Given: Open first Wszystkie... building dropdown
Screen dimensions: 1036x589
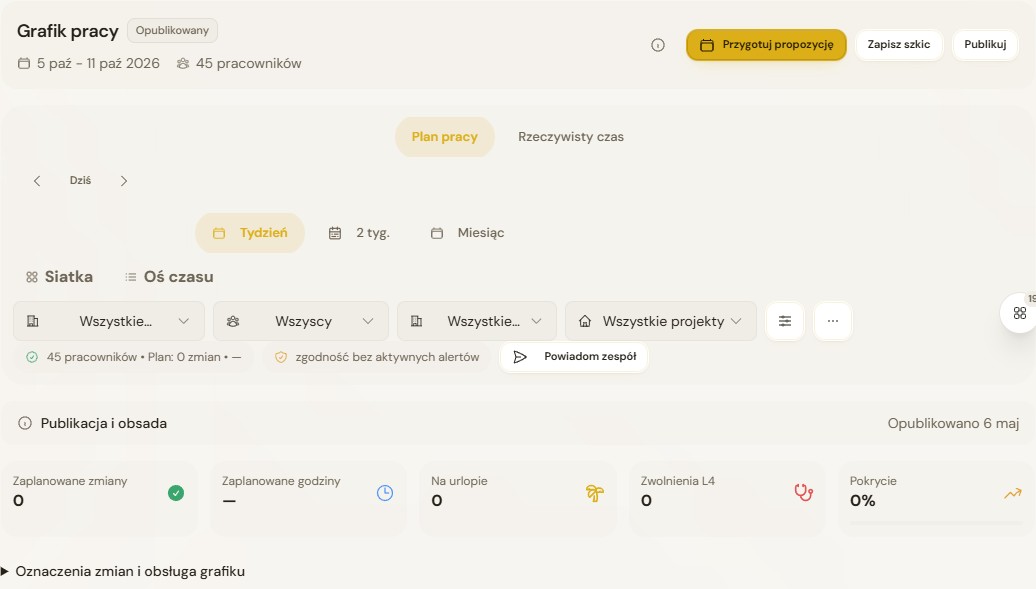Looking at the screenshot, I should [x=109, y=321].
